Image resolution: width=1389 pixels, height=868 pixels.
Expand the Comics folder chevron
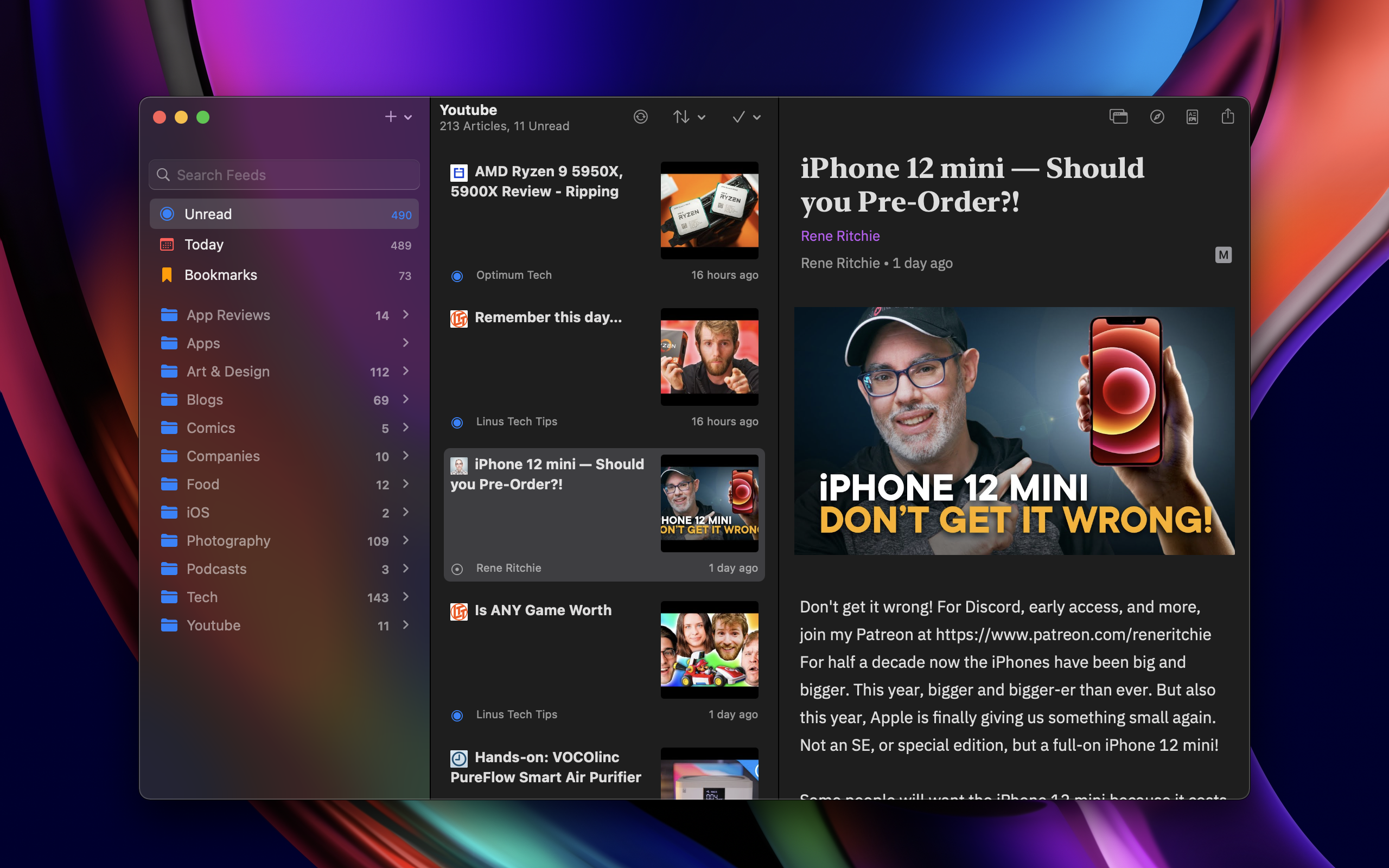[406, 426]
